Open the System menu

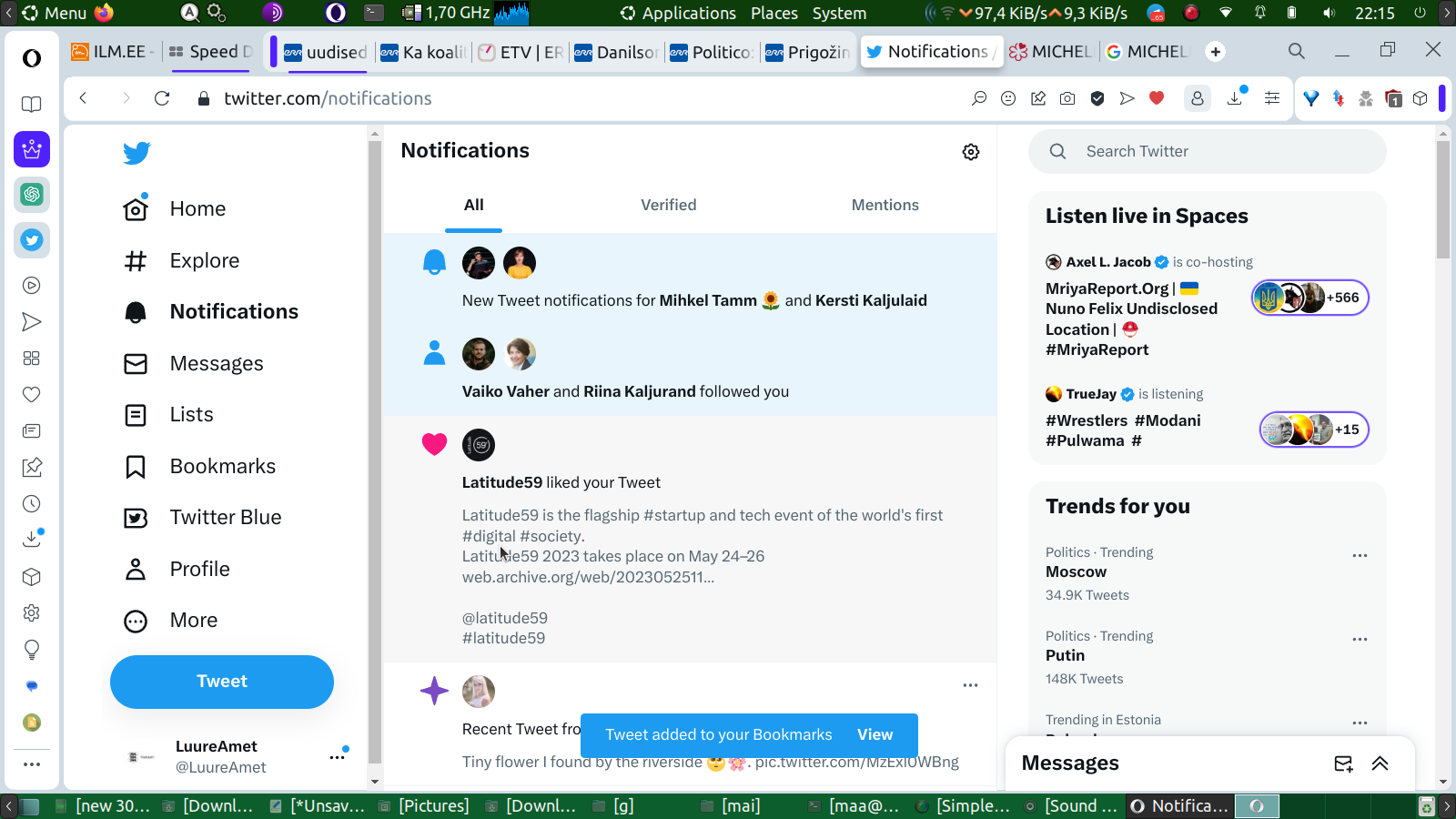click(839, 13)
